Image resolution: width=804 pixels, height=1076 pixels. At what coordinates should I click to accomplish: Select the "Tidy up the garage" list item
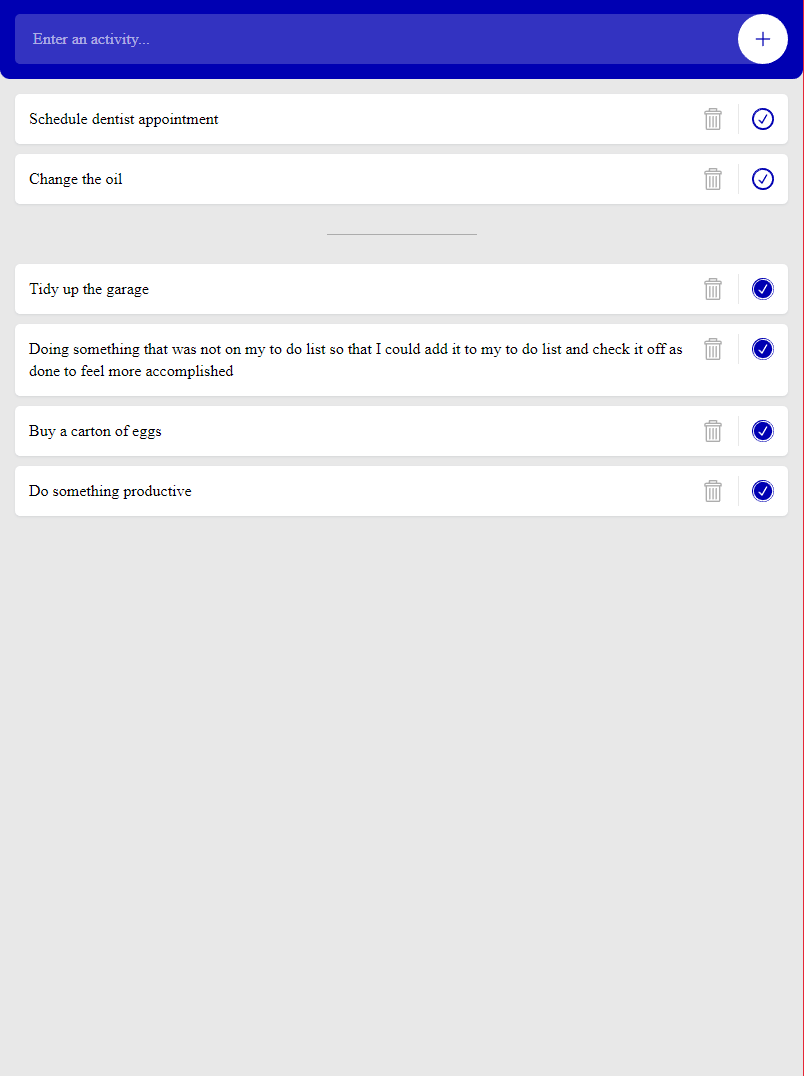tap(89, 289)
